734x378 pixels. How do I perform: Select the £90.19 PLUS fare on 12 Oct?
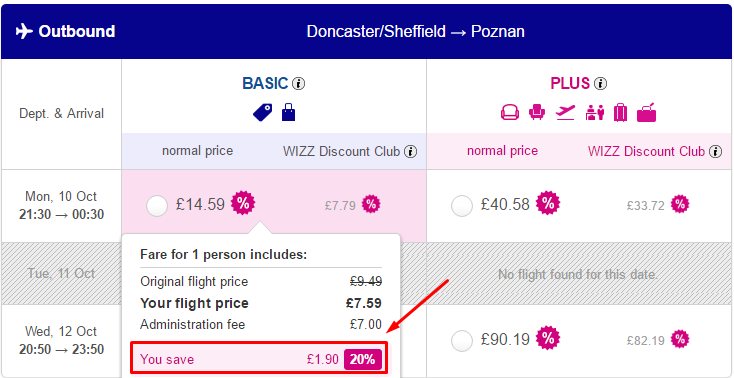tap(462, 341)
